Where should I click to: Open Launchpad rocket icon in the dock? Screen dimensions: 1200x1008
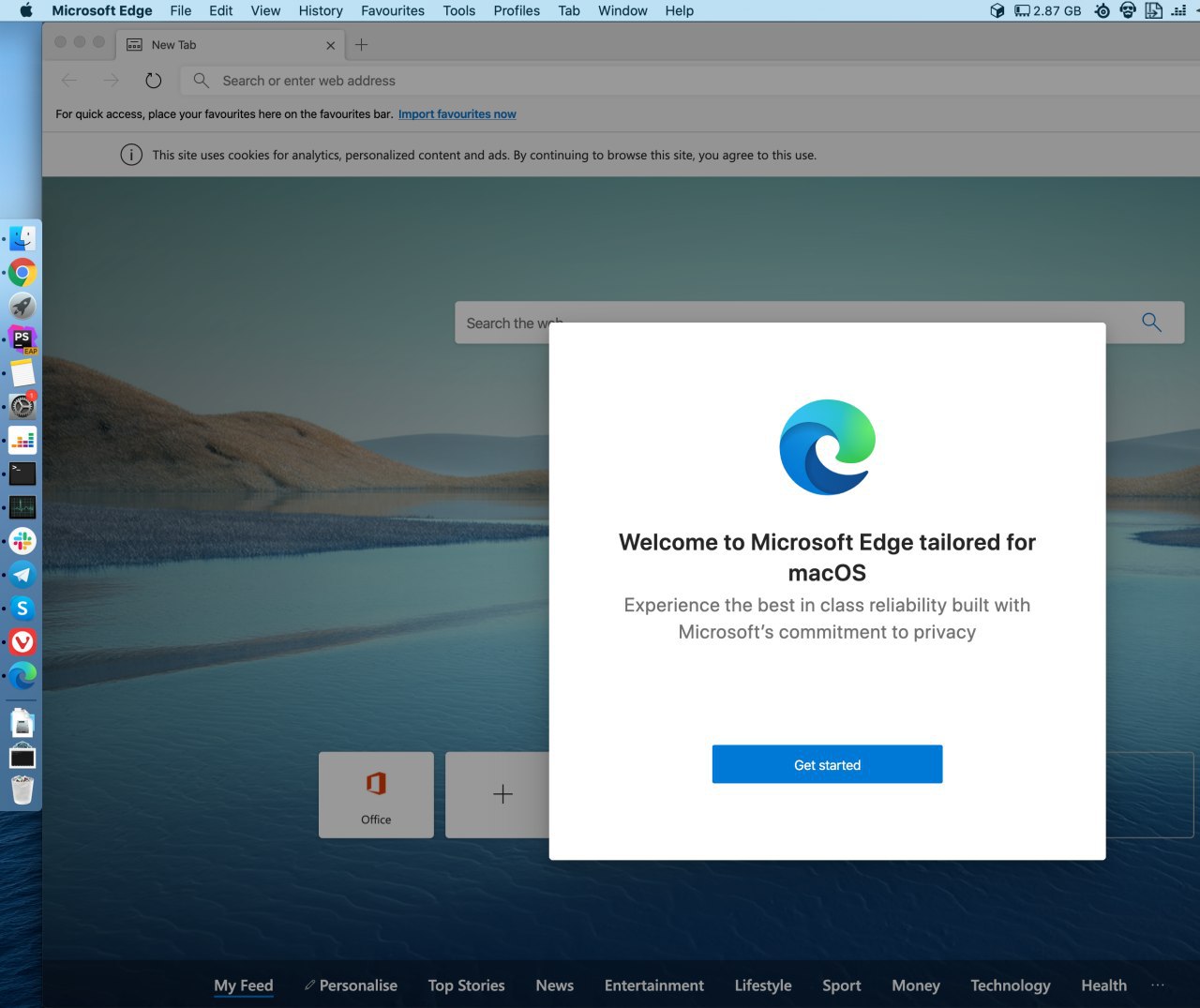(22, 306)
